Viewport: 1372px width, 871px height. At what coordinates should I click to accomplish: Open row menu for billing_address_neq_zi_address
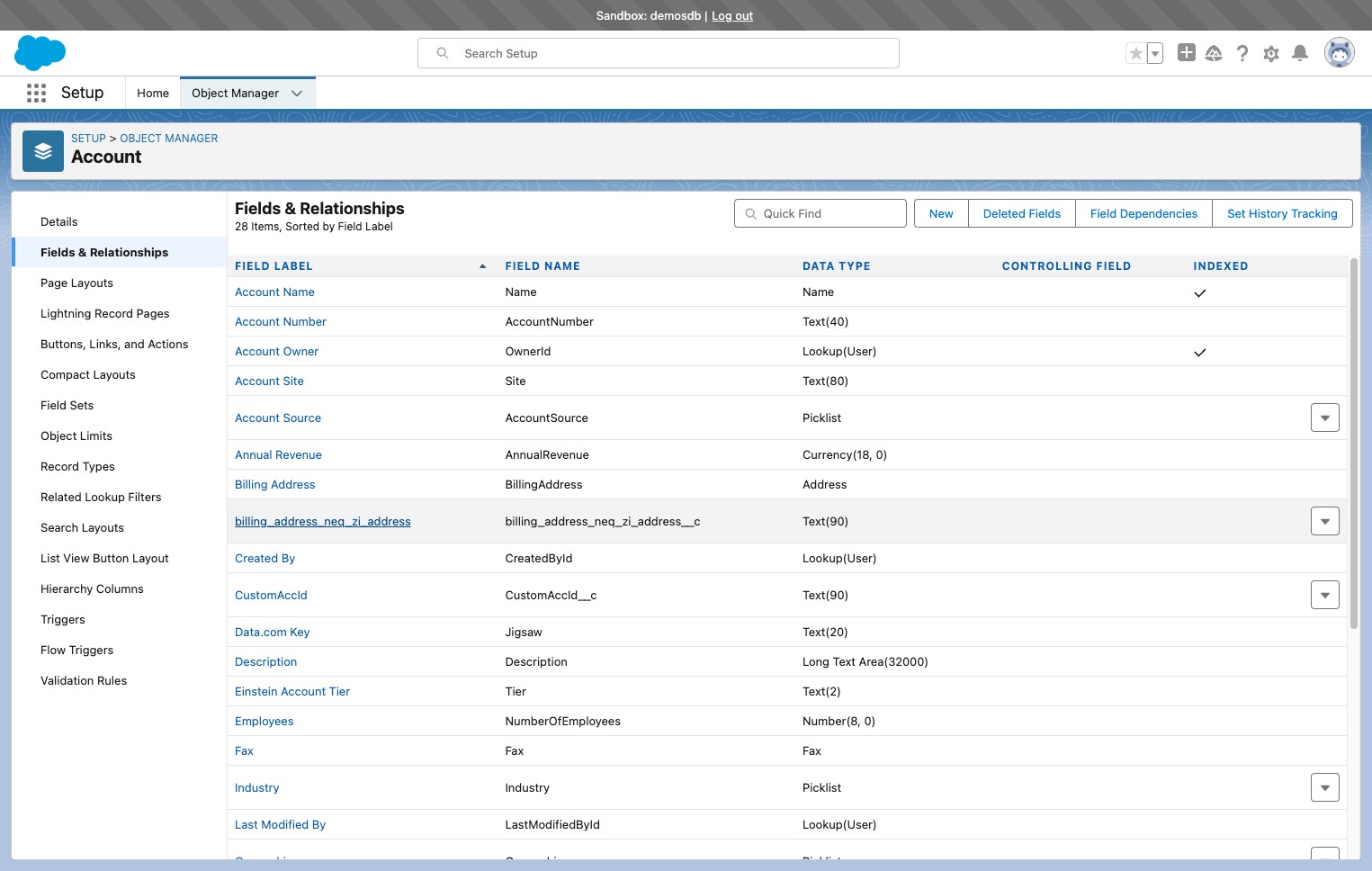click(x=1325, y=521)
